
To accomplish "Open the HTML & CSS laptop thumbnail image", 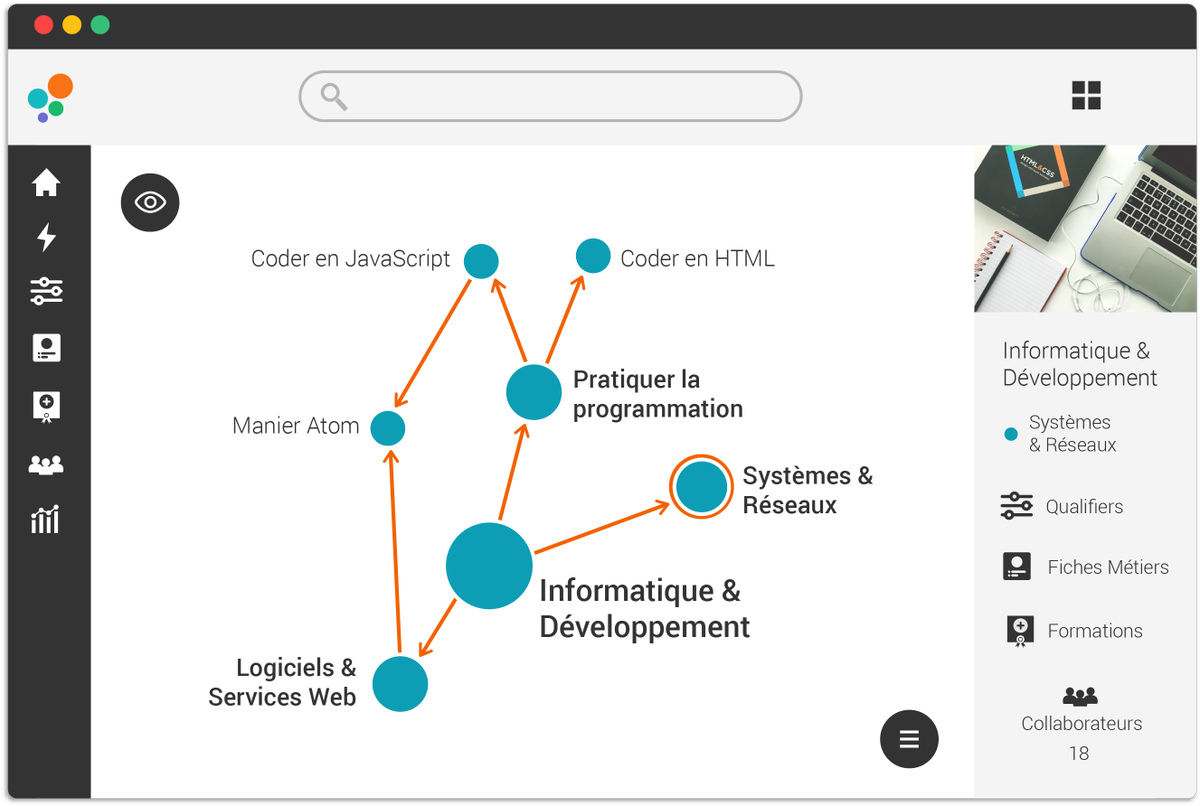I will pos(1085,228).
